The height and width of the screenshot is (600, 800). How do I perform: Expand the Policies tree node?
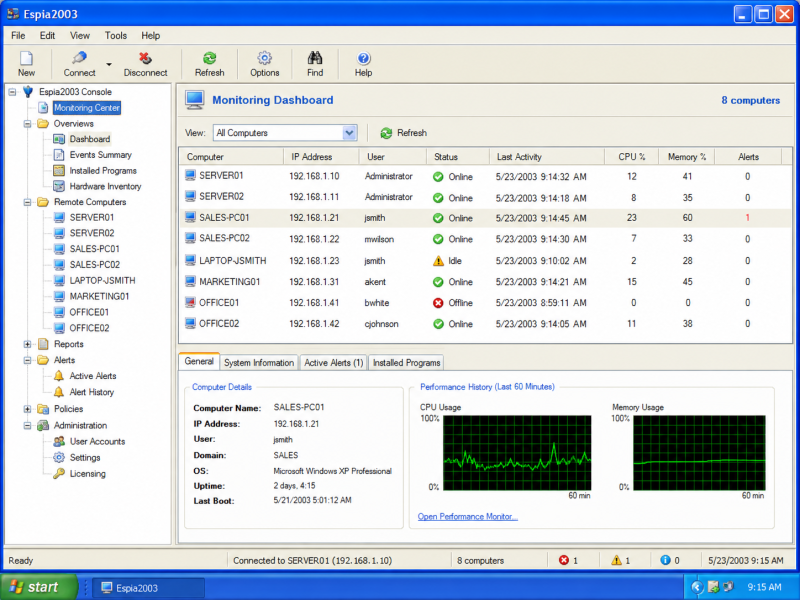coord(28,409)
